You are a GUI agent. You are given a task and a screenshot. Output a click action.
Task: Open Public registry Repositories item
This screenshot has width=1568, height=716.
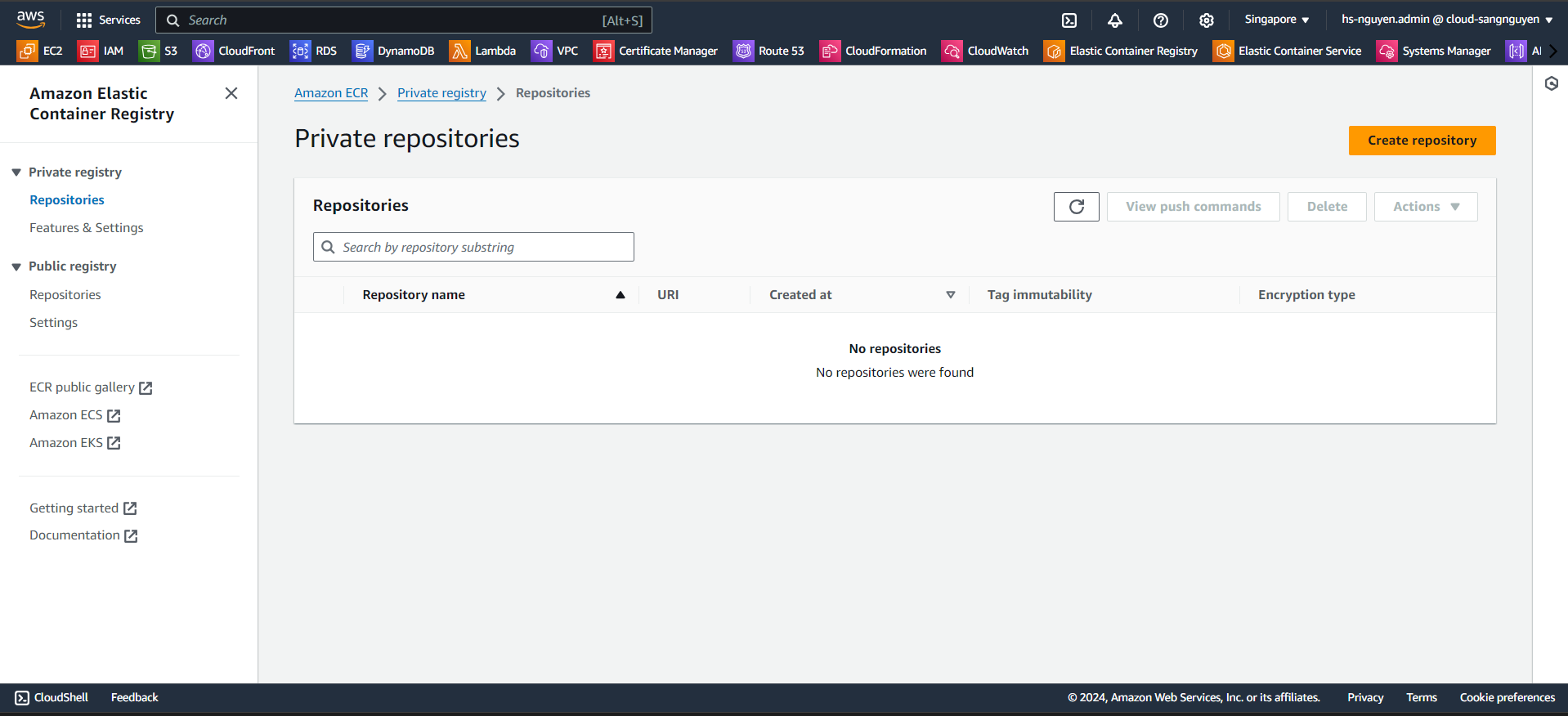pos(65,295)
